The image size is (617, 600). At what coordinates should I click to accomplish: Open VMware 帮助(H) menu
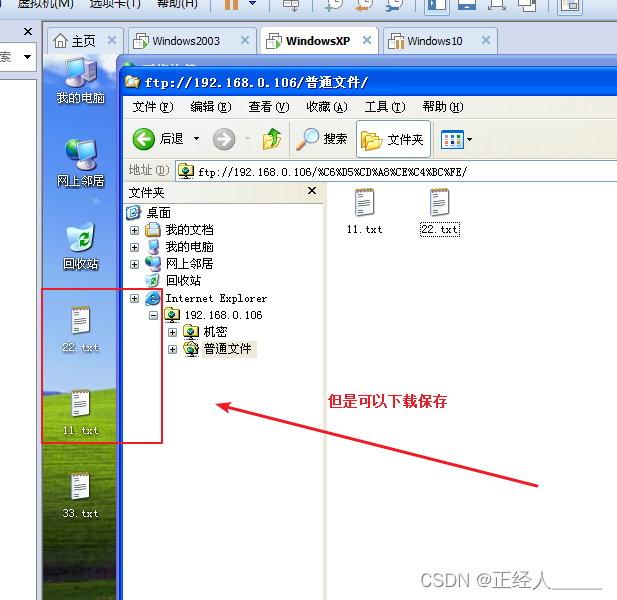point(177,4)
